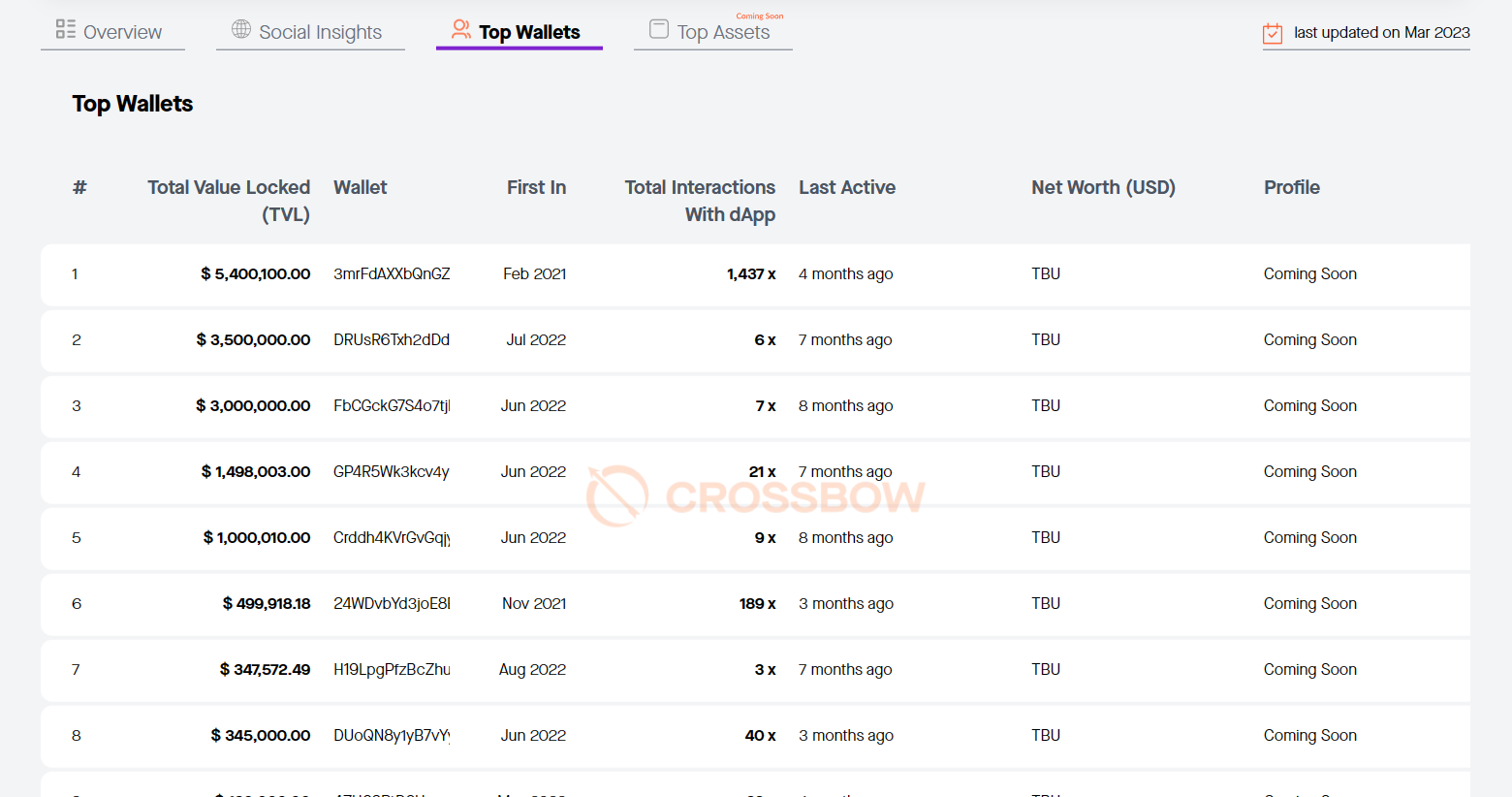Screen dimensions: 1512x797
Task: Switch to the Social Insights tab
Action: click(320, 31)
